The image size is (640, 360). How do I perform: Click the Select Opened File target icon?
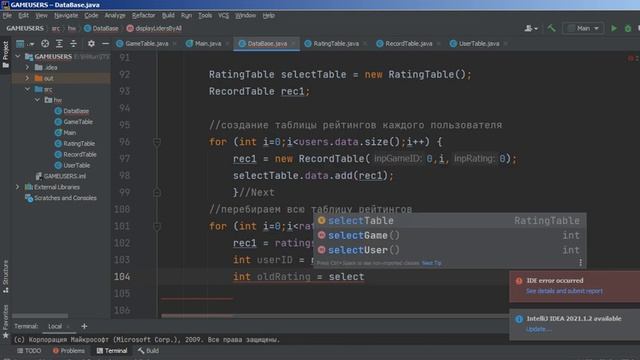[45, 43]
